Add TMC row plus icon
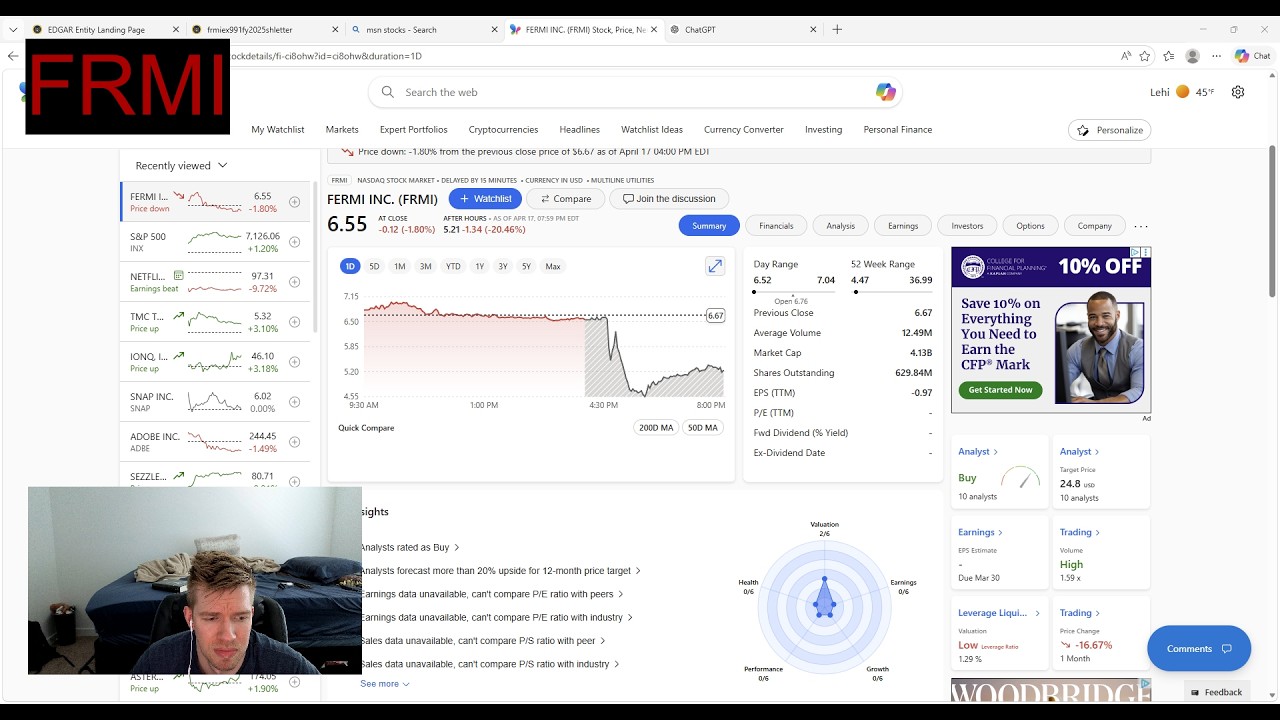Image resolution: width=1280 pixels, height=720 pixels. [294, 322]
